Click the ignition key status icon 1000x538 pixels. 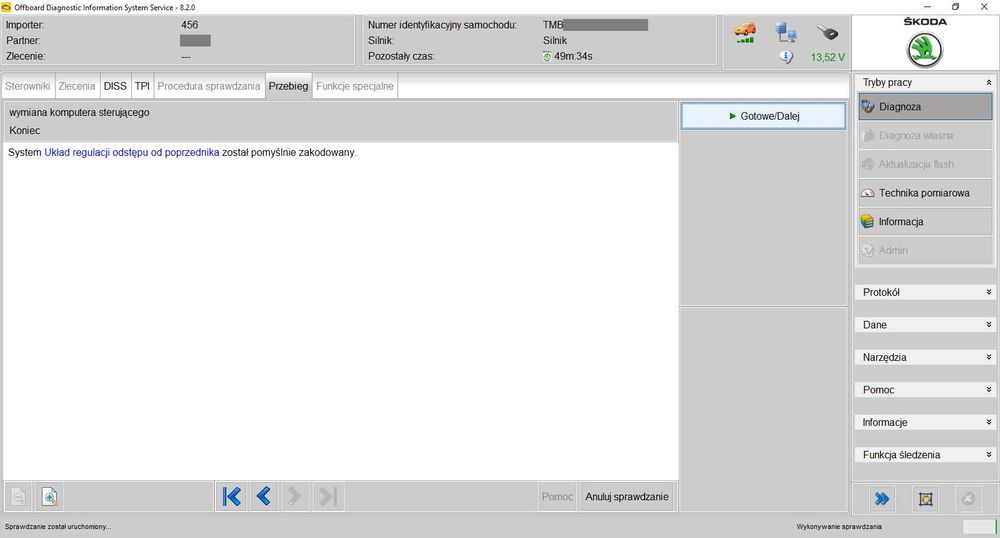(827, 32)
